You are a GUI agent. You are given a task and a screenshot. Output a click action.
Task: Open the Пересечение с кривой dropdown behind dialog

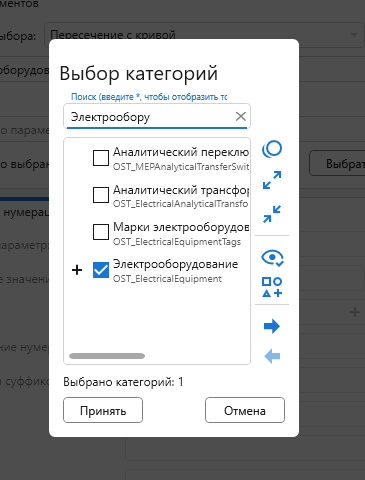point(204,35)
